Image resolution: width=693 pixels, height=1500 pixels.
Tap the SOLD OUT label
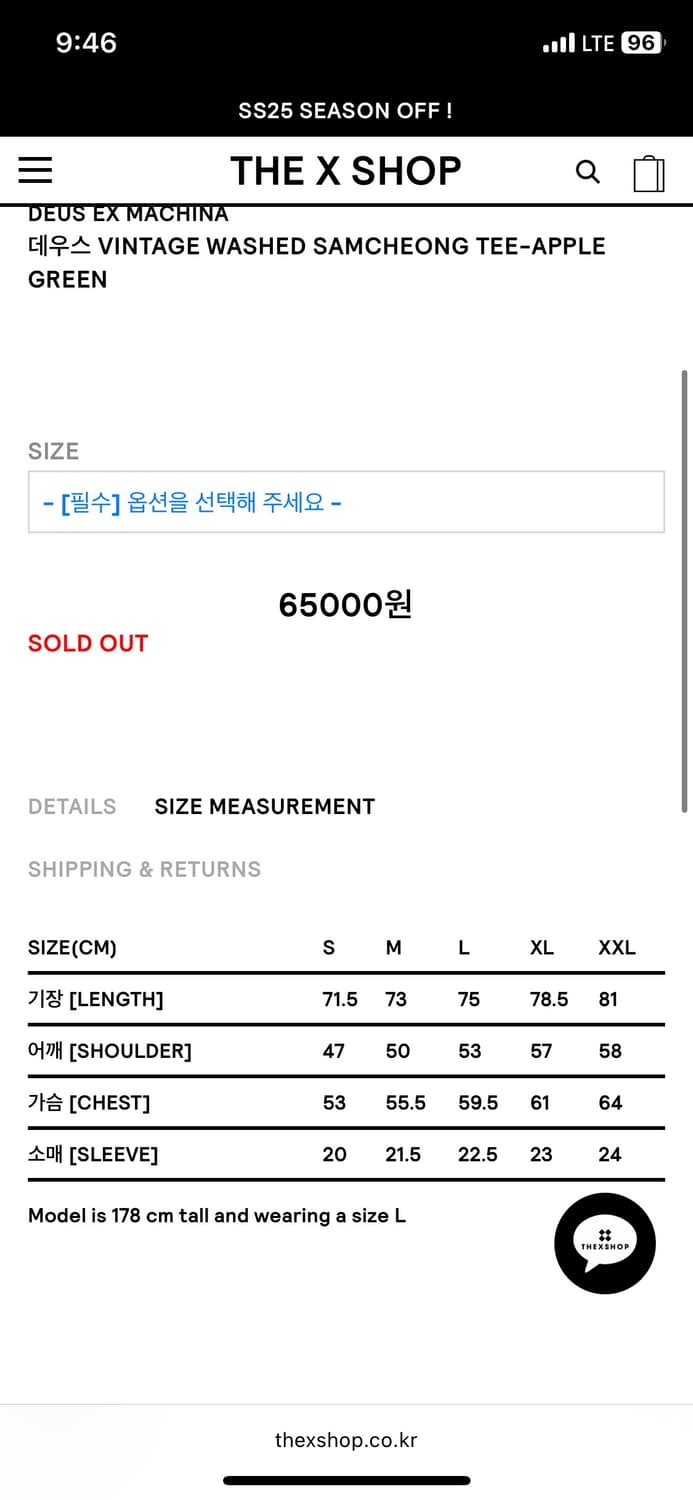click(x=88, y=643)
